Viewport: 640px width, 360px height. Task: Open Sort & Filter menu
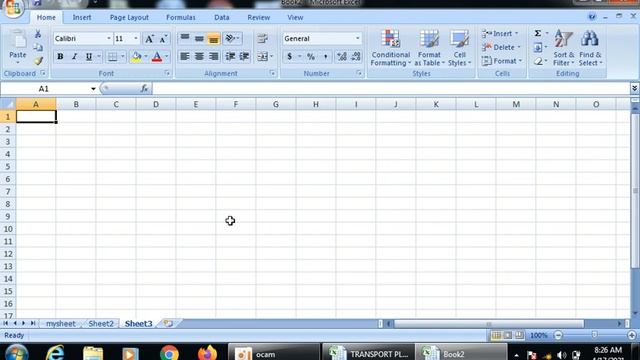[x=564, y=48]
